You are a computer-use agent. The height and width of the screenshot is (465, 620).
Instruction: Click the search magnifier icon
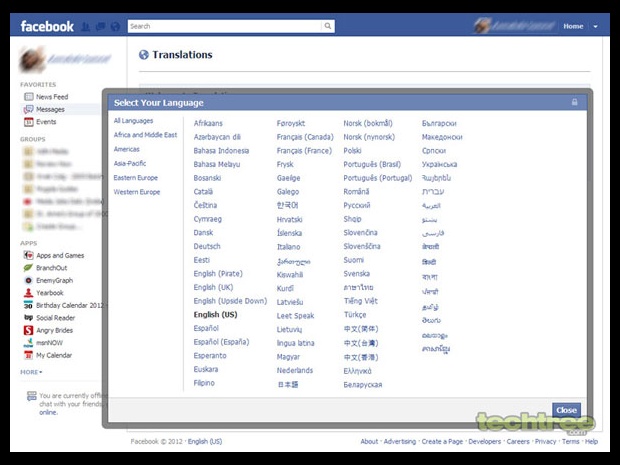point(328,26)
